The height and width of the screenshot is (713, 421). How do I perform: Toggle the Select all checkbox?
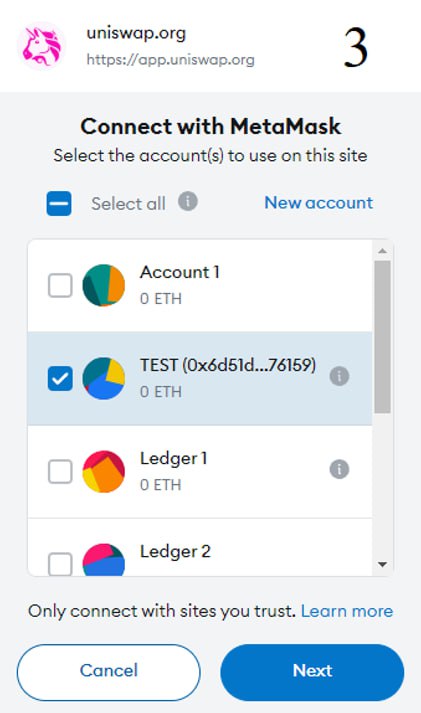pyautogui.click(x=59, y=203)
